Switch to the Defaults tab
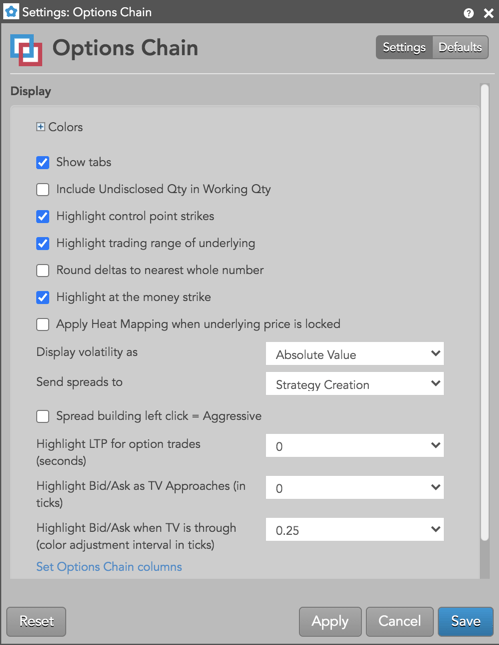 pyautogui.click(x=460, y=47)
